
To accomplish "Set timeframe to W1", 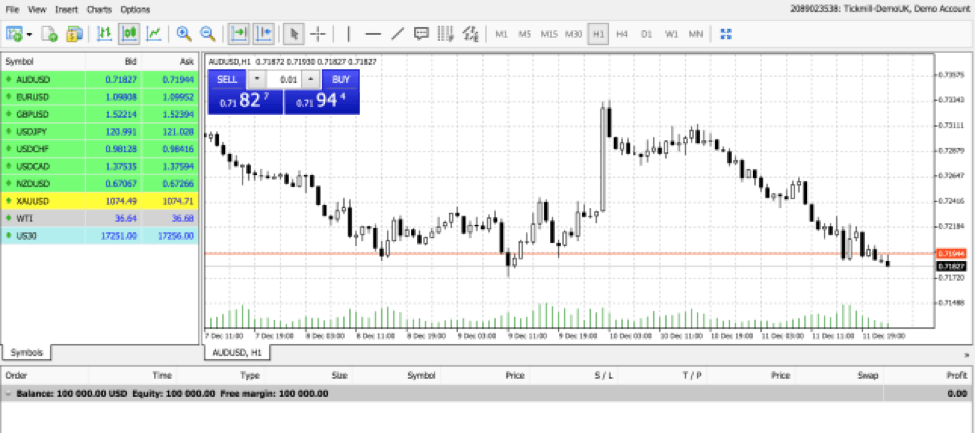I will point(671,34).
